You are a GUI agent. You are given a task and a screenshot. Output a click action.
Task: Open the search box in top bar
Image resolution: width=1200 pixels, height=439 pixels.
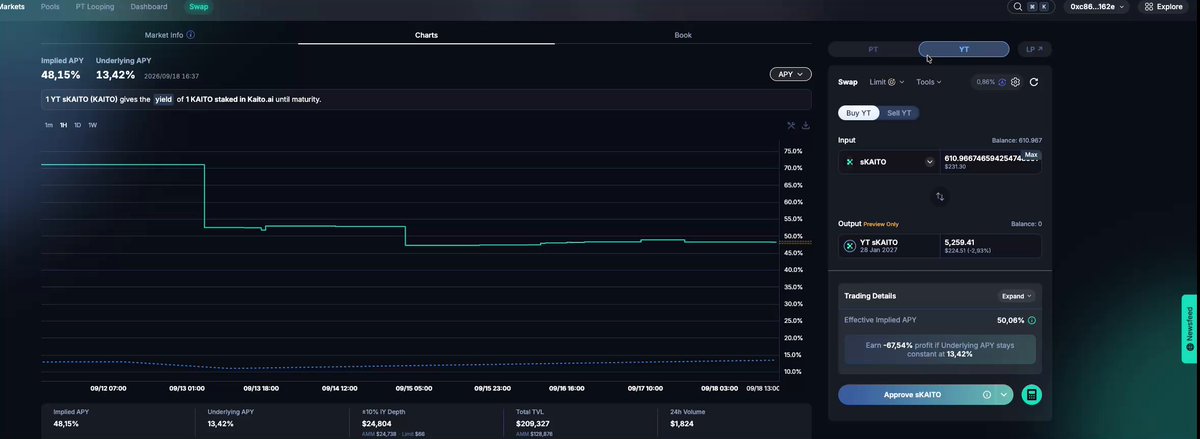(x=1030, y=7)
